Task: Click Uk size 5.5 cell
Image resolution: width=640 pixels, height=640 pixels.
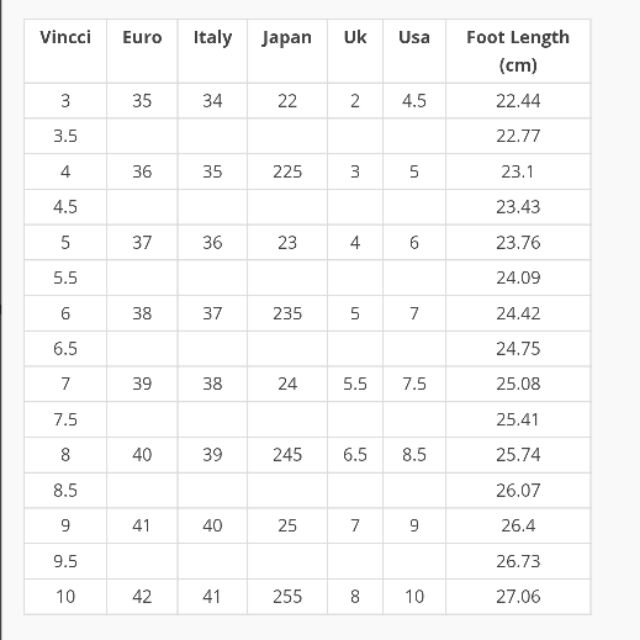Action: [355, 384]
